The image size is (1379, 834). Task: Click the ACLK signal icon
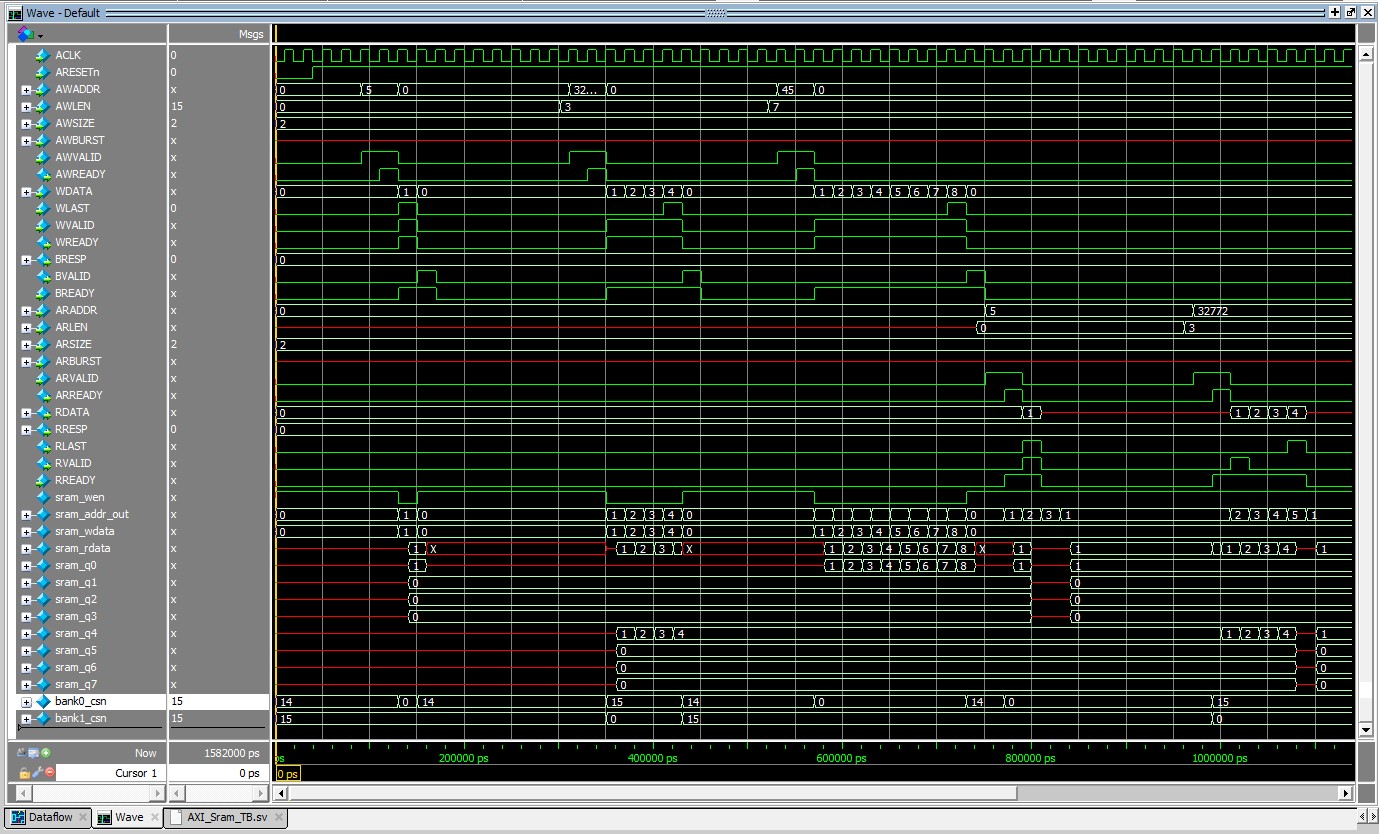pos(42,55)
